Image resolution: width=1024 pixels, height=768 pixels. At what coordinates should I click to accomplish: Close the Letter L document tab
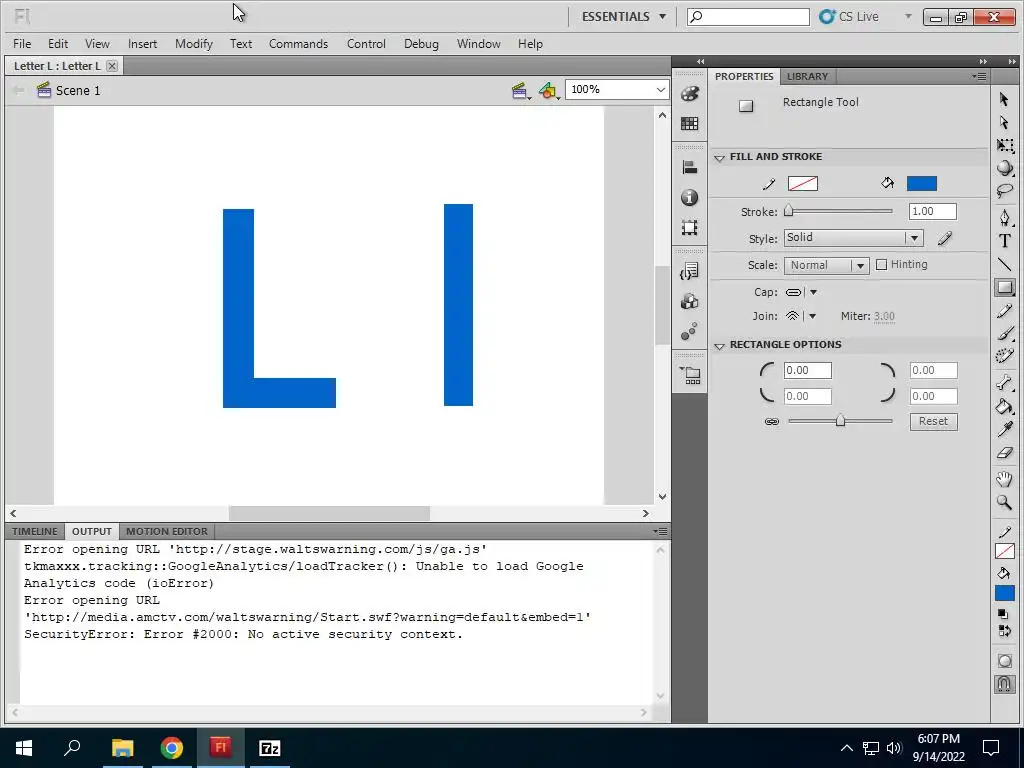(112, 66)
